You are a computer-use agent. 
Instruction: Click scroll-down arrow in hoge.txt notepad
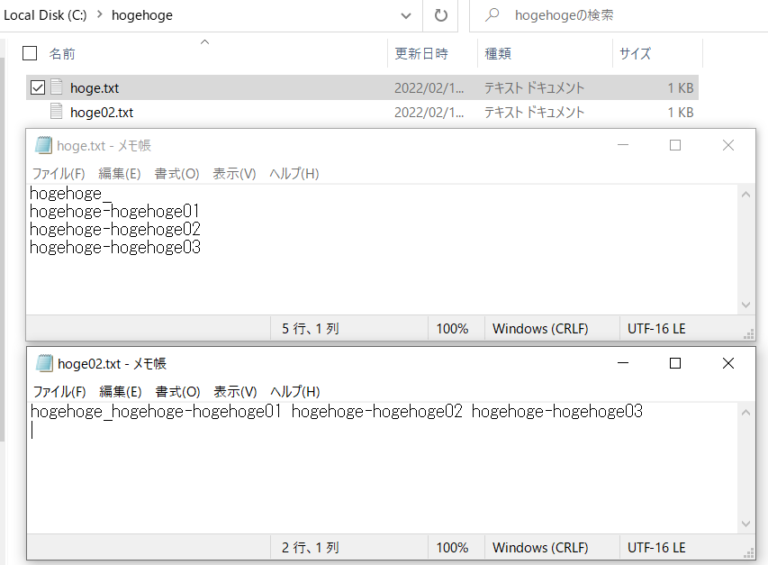tap(746, 305)
